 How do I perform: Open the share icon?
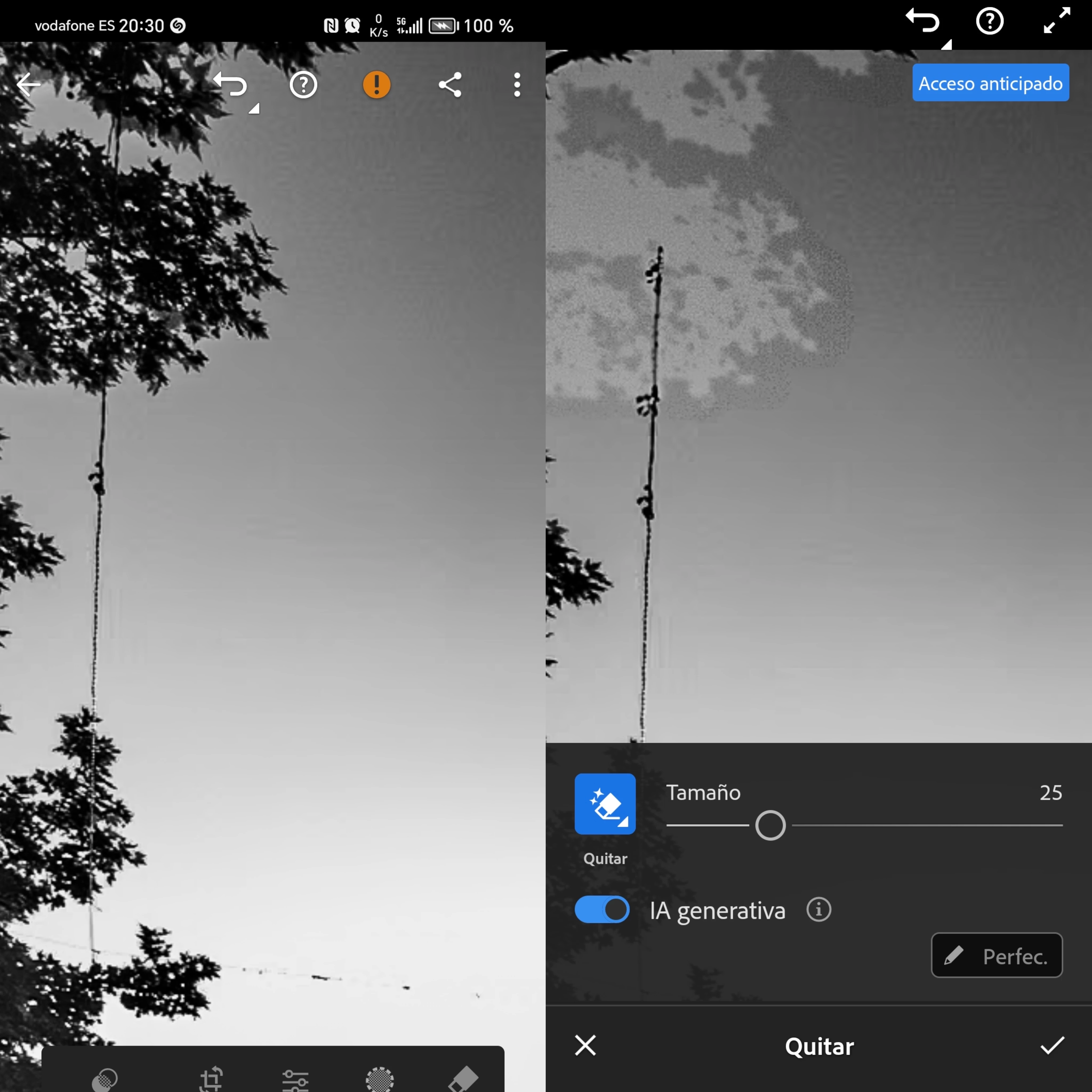(450, 85)
